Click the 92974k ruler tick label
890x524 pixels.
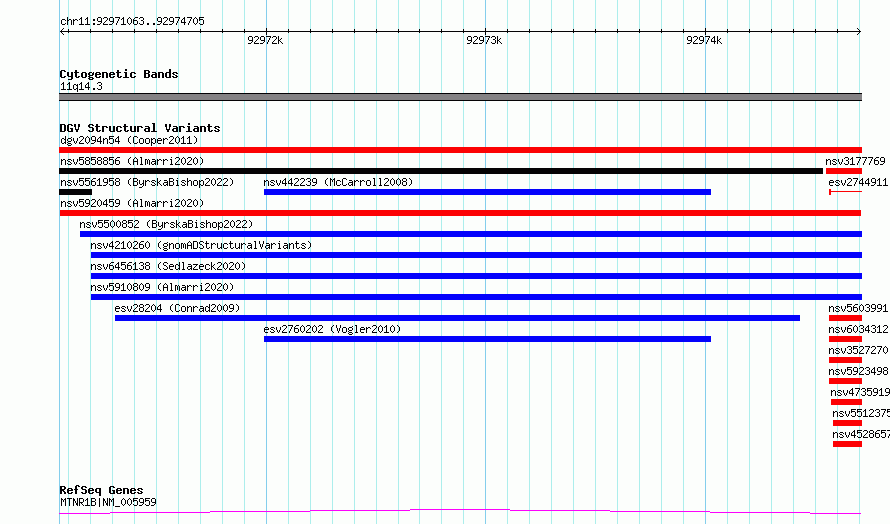(x=704, y=40)
